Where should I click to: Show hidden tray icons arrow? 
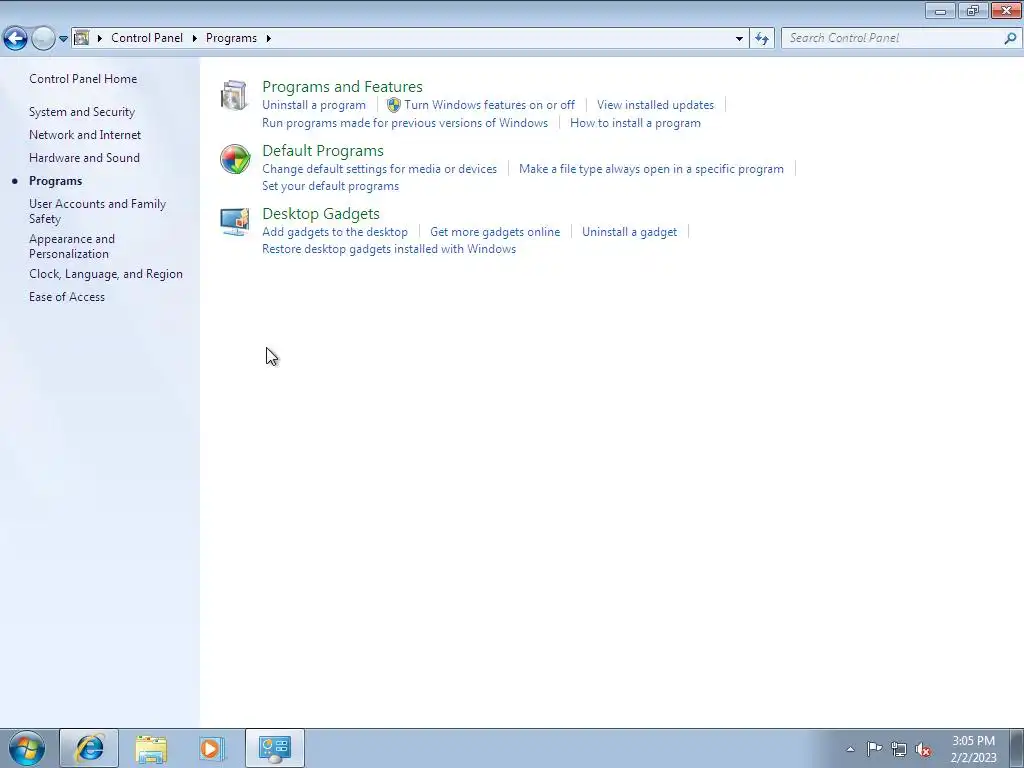click(x=850, y=749)
